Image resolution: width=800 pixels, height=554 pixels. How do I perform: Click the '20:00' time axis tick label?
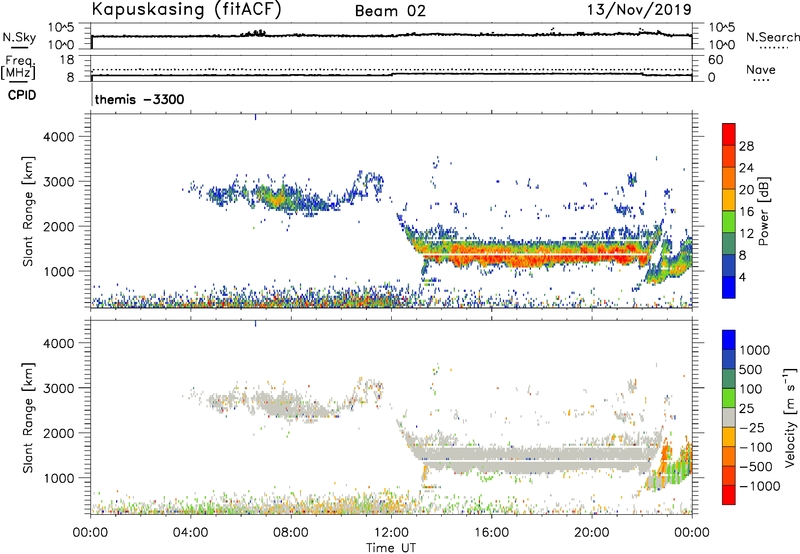click(591, 533)
